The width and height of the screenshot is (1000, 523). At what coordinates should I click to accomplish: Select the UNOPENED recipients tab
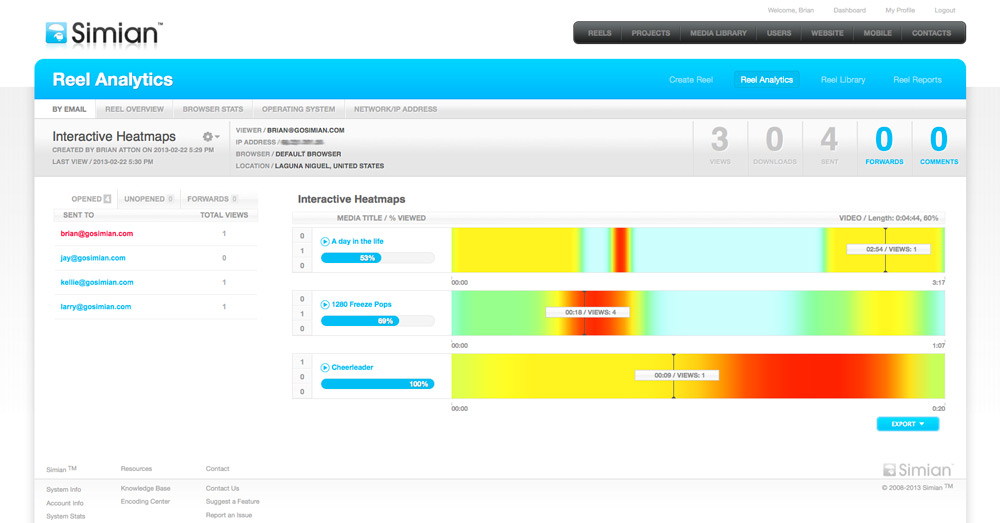[149, 199]
